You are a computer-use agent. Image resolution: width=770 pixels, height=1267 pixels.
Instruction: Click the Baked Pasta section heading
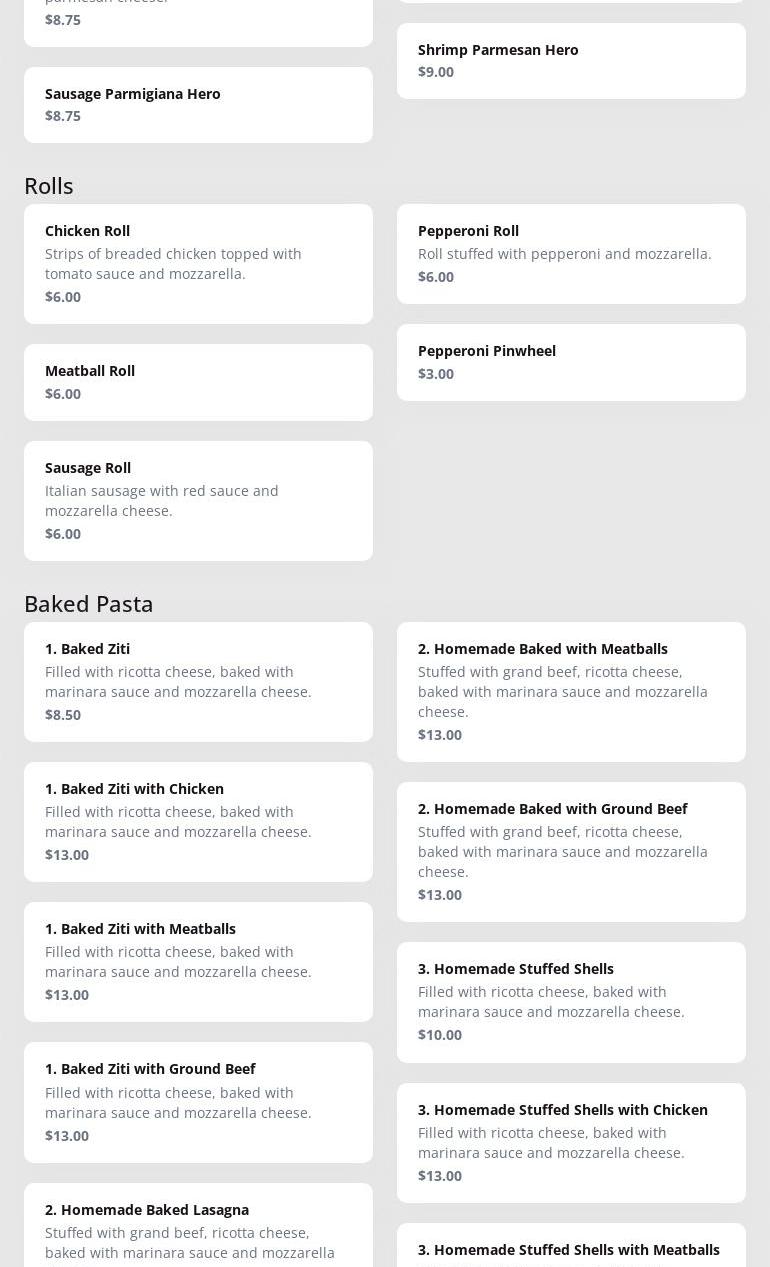coord(89,604)
